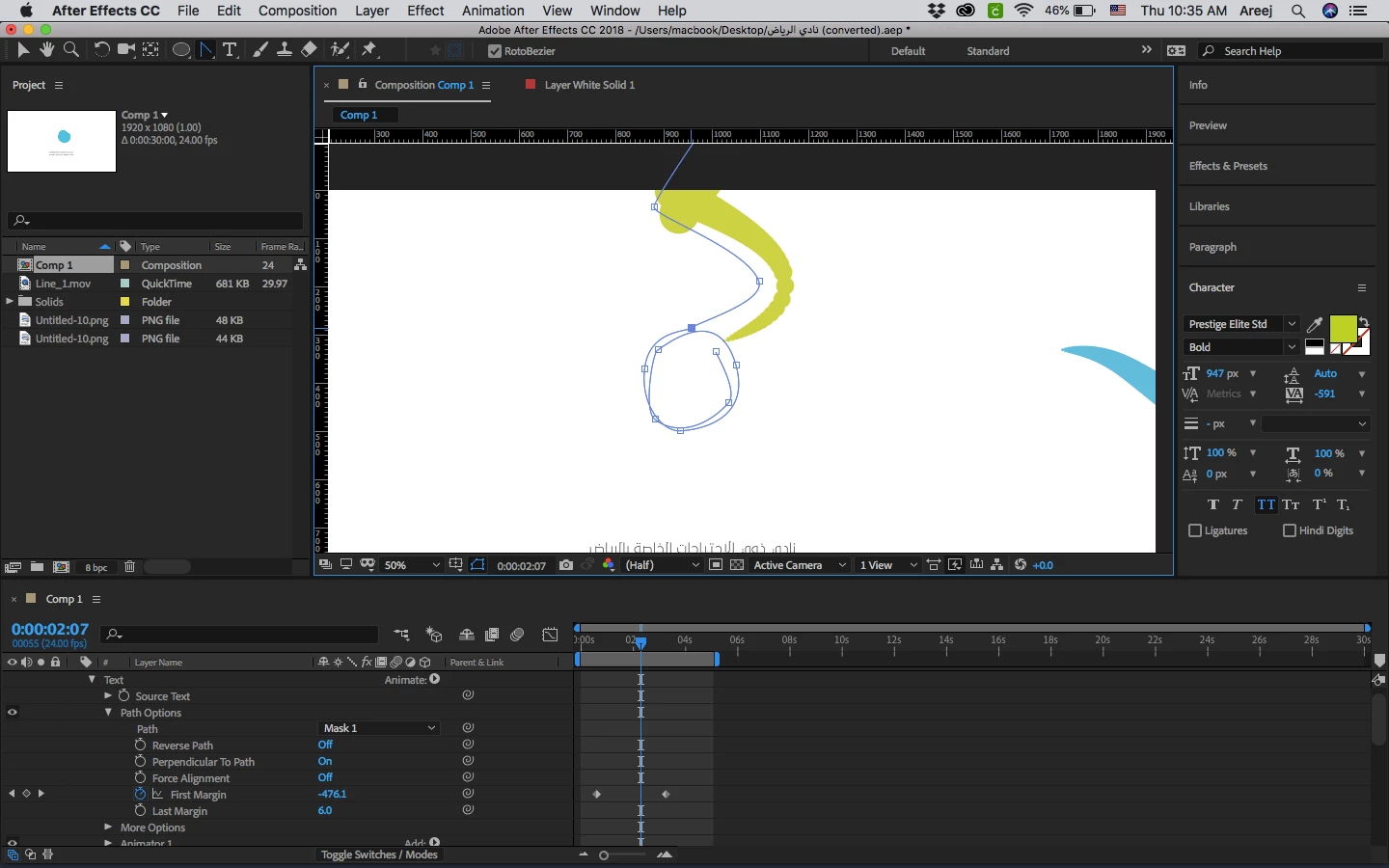This screenshot has width=1389, height=868.
Task: Select the Zoom magnifier tool
Action: pyautogui.click(x=70, y=49)
